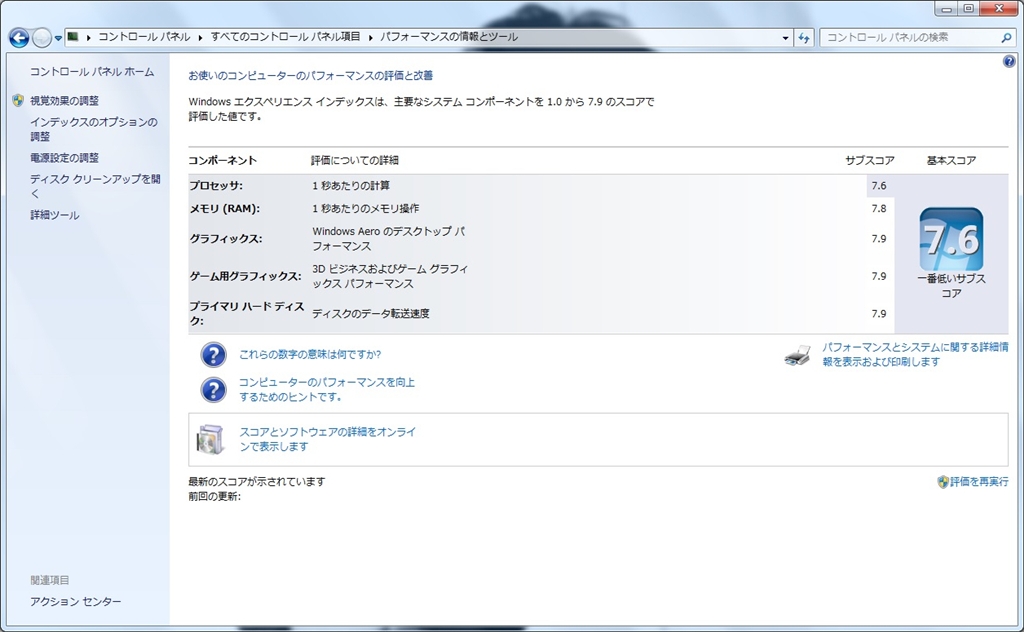The height and width of the screenshot is (632, 1024).
Task: Open ディスク クリーンアップを開く link
Action: [94, 186]
